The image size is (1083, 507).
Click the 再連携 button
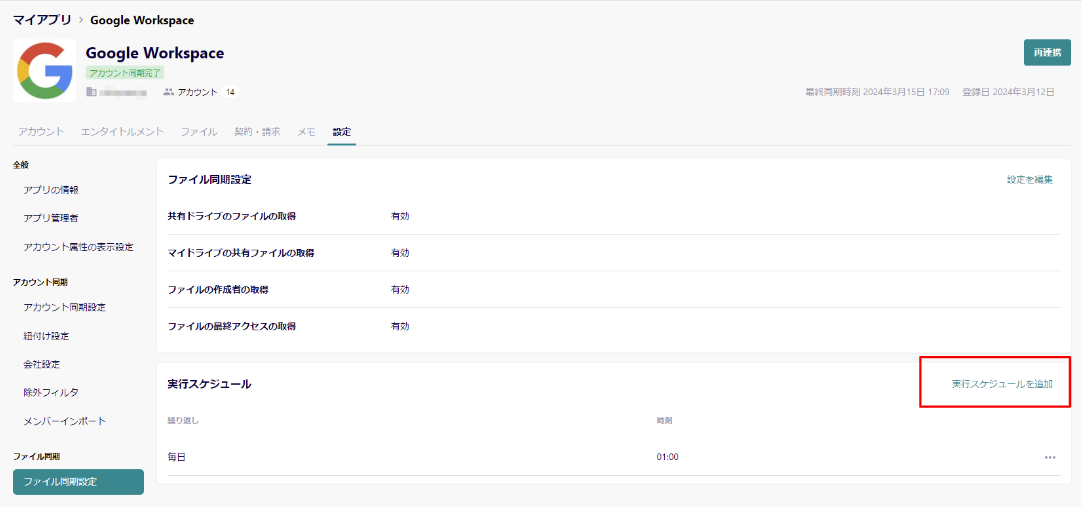1047,52
